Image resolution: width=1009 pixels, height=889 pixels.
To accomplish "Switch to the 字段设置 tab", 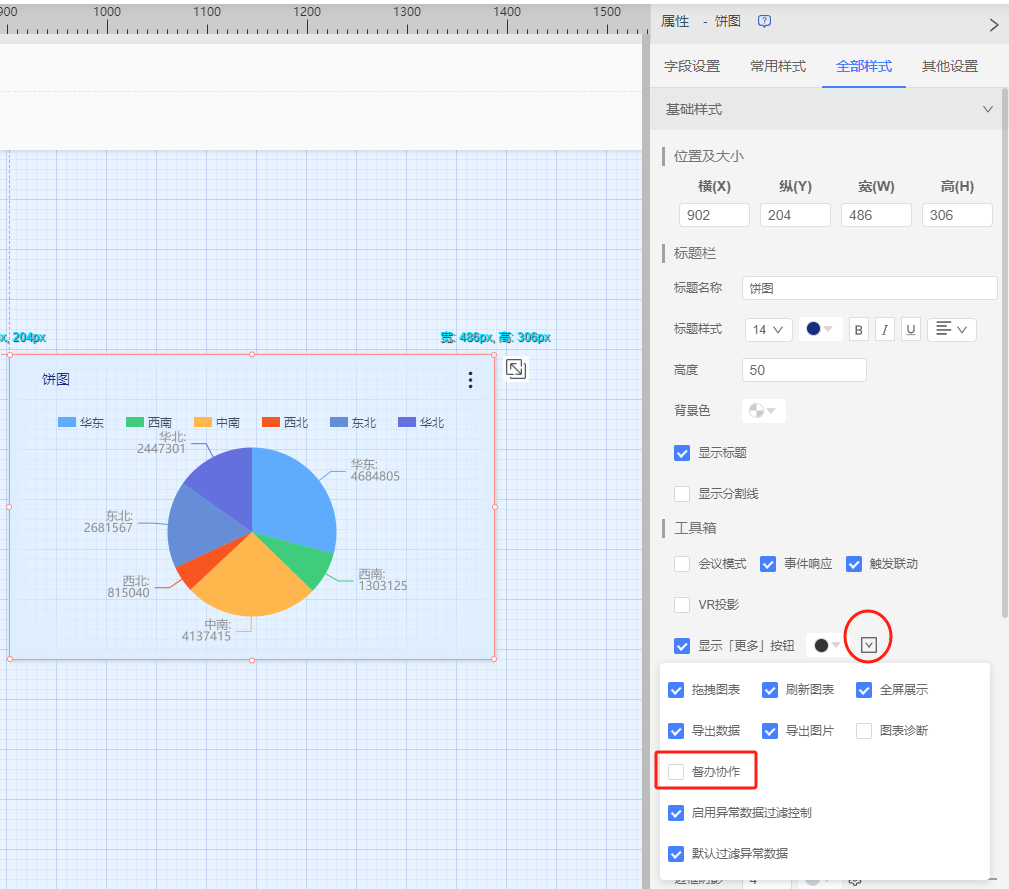I will (692, 67).
